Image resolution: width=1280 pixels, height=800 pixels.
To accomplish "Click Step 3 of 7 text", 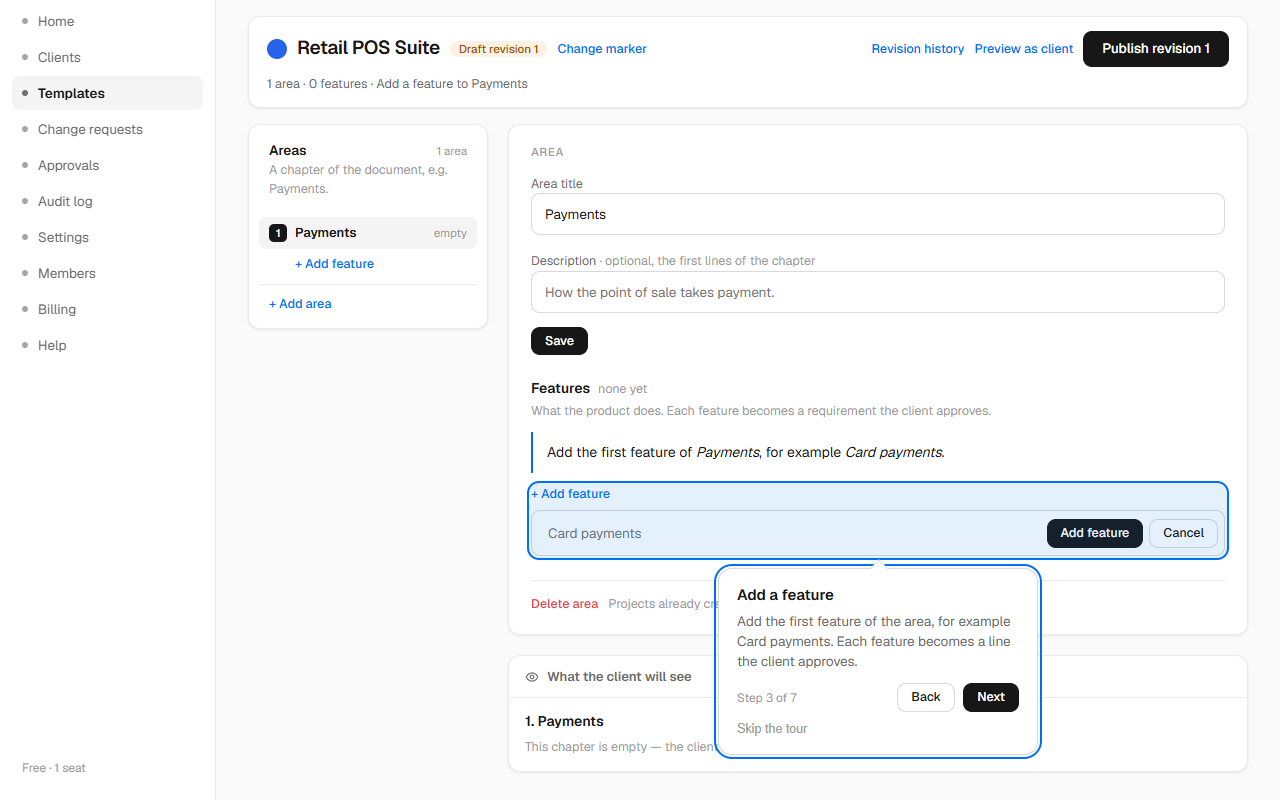I will point(767,698).
